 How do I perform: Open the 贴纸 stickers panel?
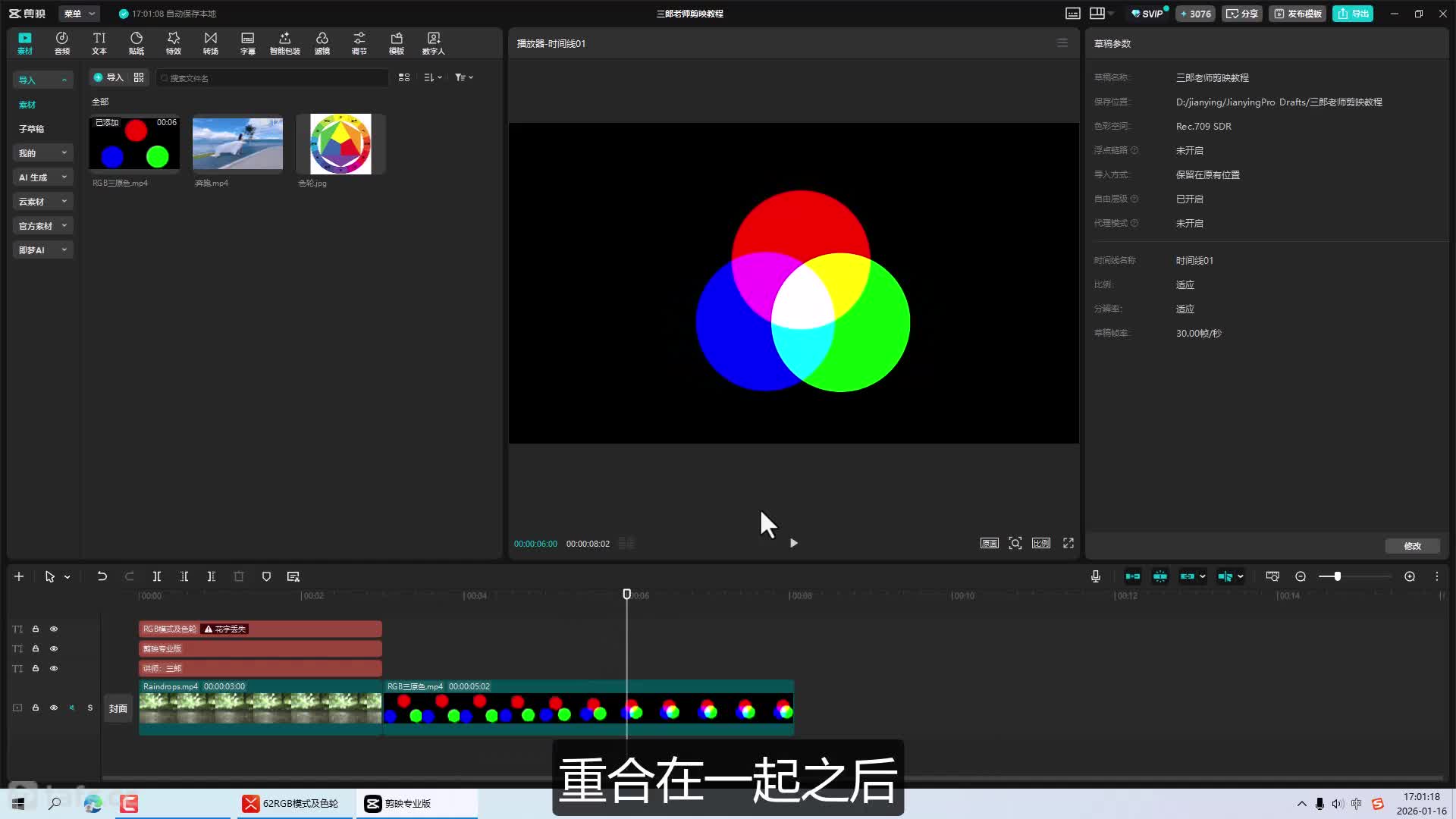[136, 43]
